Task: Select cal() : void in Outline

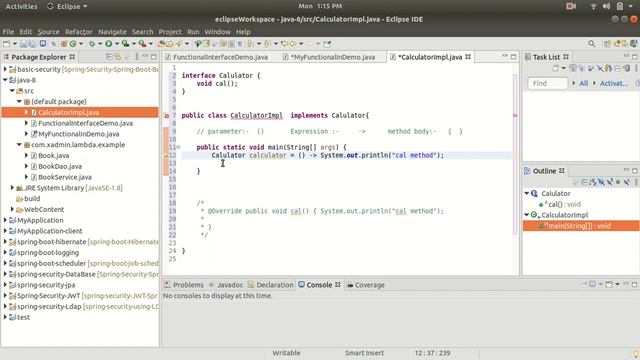Action: [x=564, y=204]
